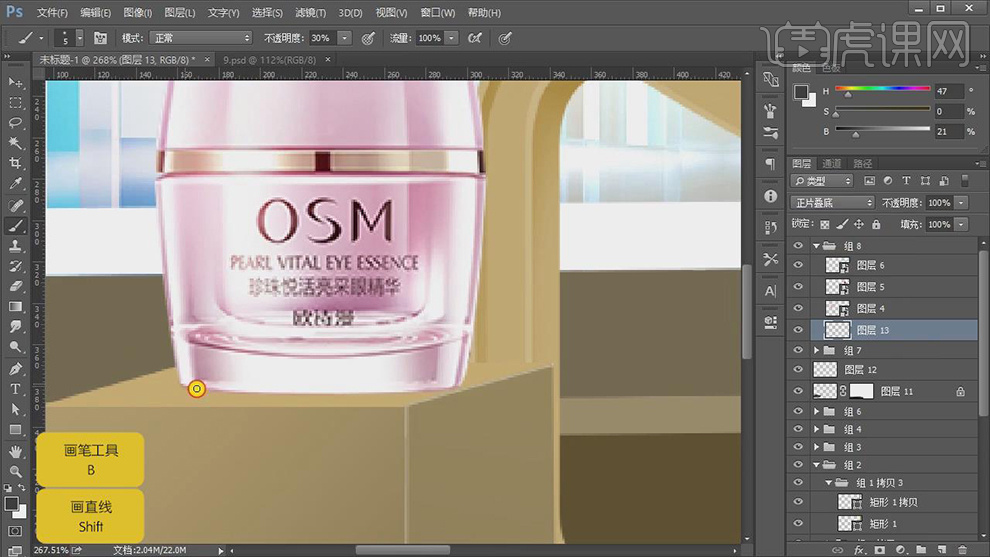Select the Hand tool
The image size is (990, 557).
15,451
